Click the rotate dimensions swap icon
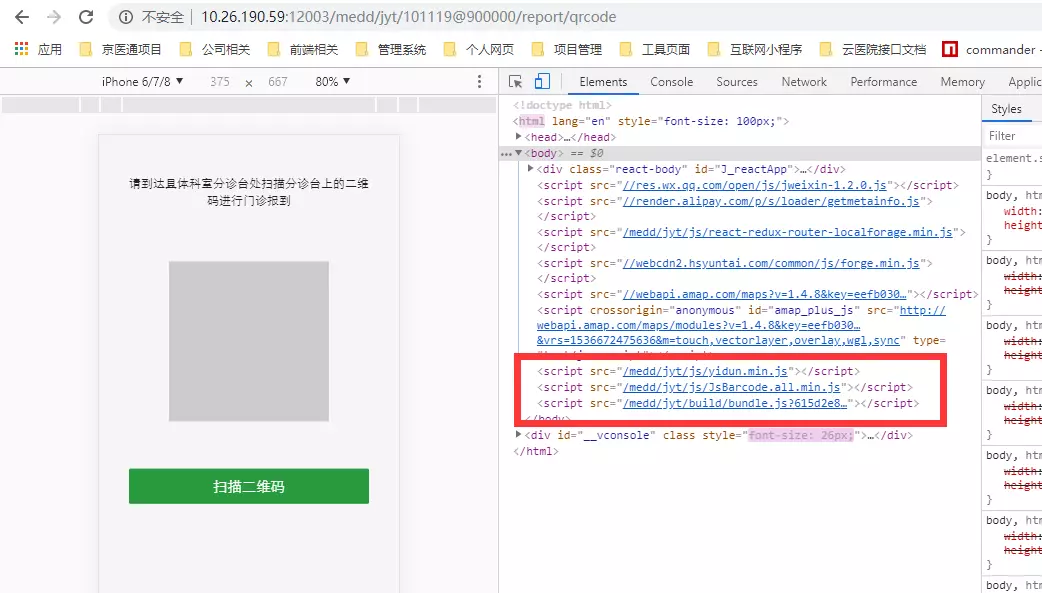 [x=249, y=83]
